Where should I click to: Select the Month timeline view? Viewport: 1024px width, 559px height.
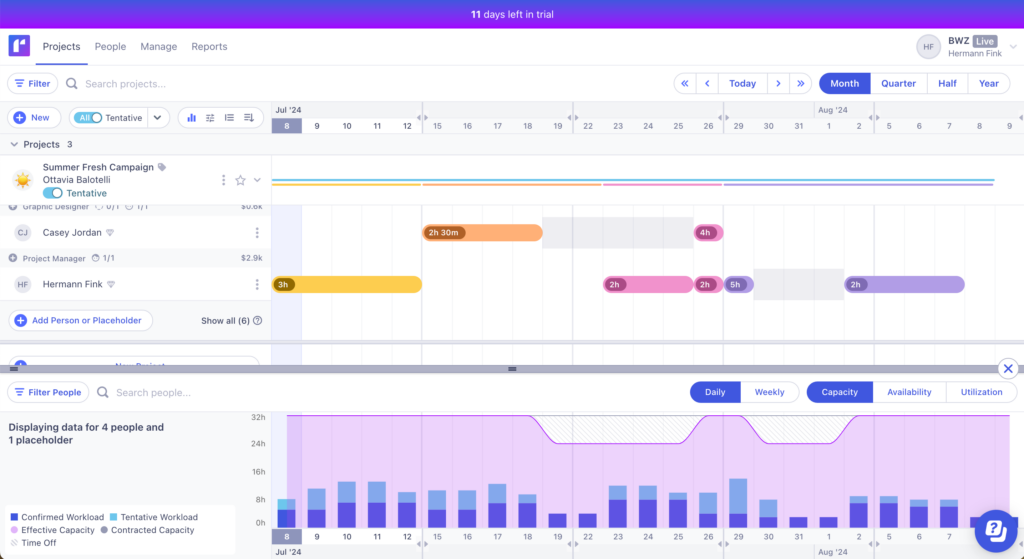pyautogui.click(x=844, y=84)
